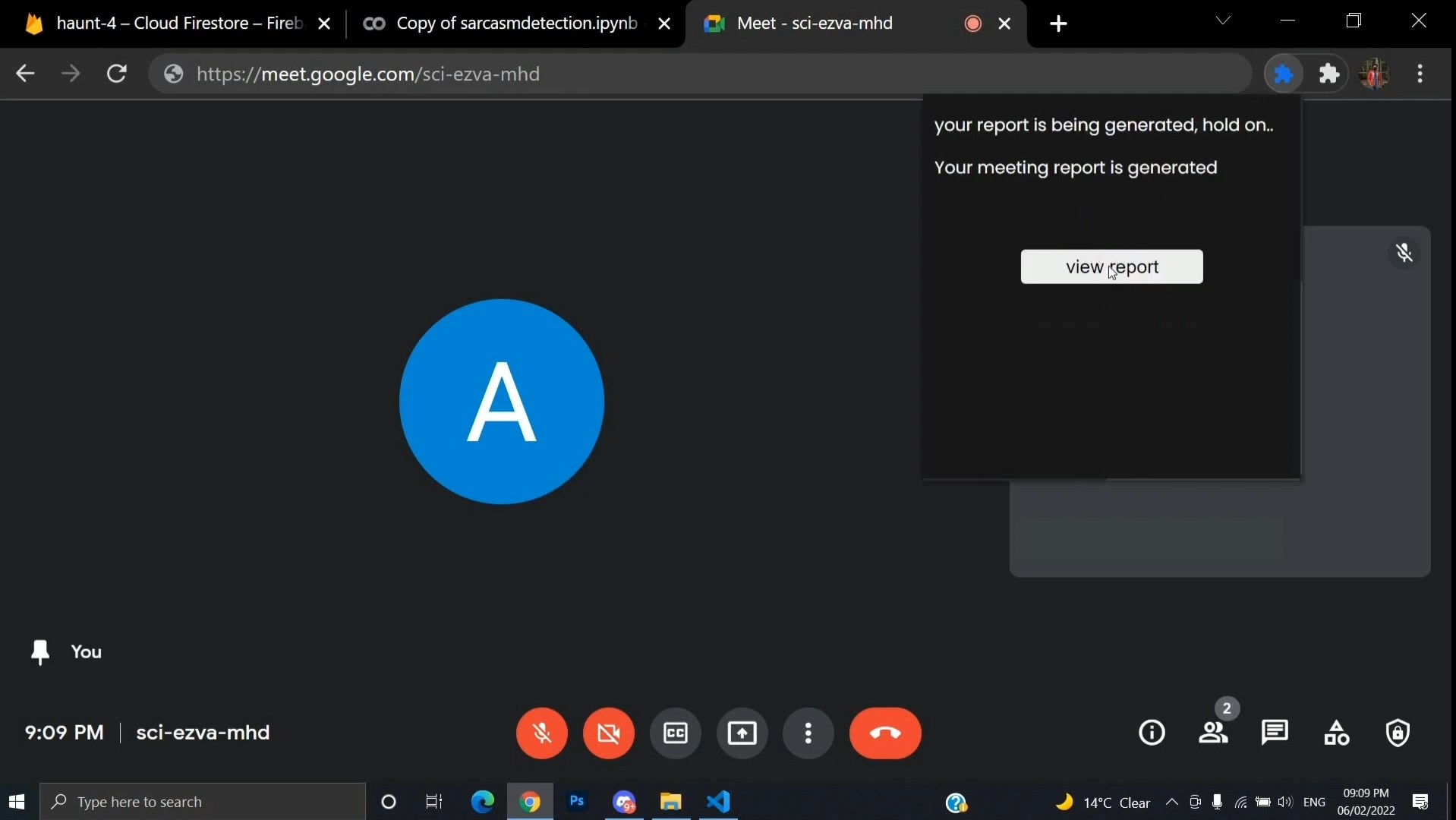Open Cortana circle icon in taskbar

[389, 802]
